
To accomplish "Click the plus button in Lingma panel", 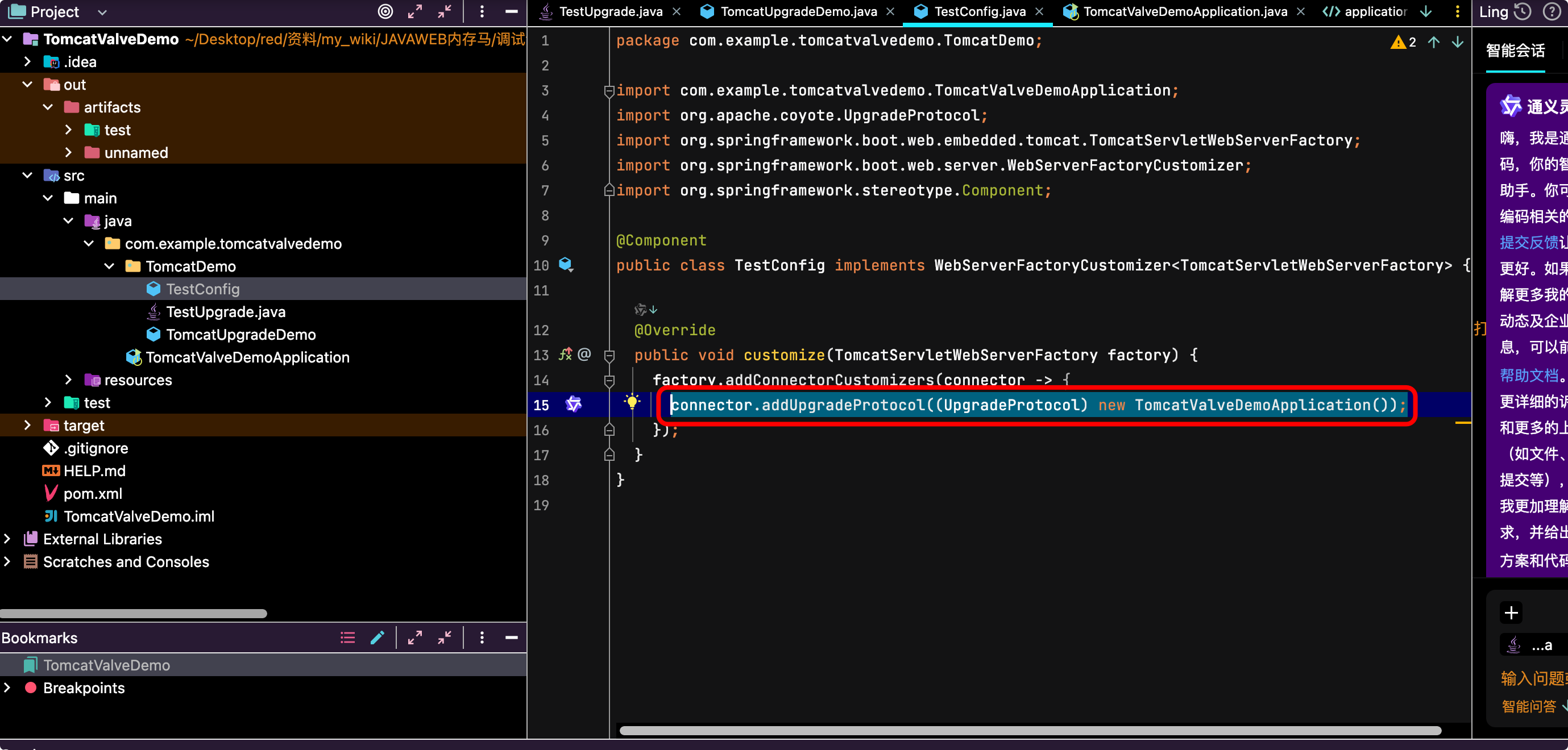I will coord(1511,612).
